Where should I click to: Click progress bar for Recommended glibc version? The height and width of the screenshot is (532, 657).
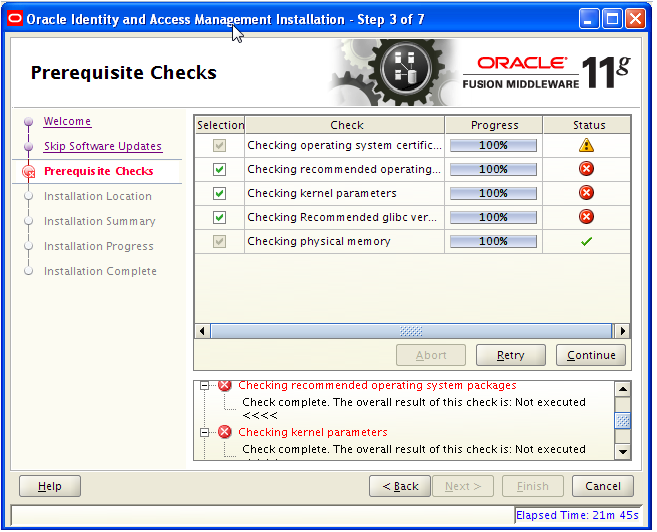click(x=493, y=217)
